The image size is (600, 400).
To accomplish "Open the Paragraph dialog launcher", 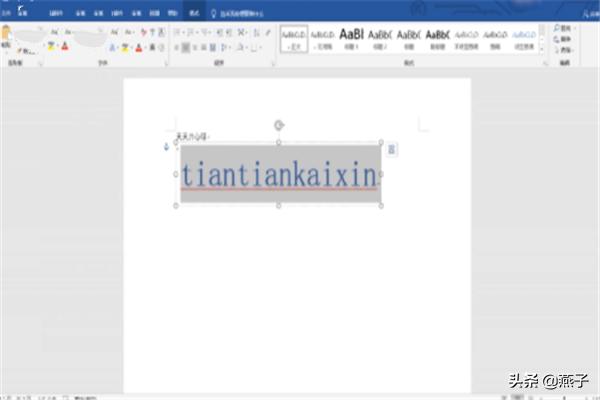I will pyautogui.click(x=270, y=63).
